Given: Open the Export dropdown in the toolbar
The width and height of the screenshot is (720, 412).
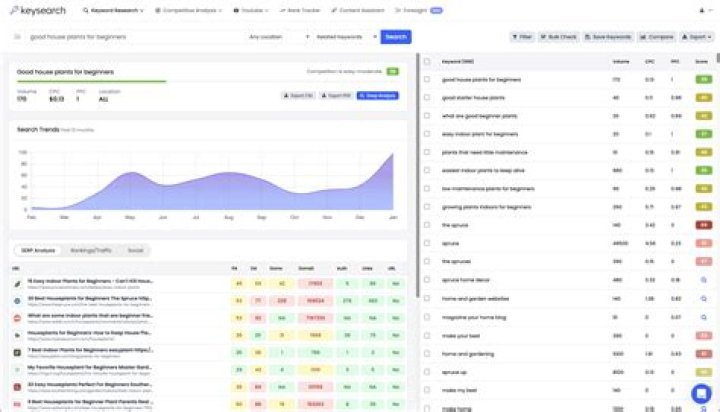Looking at the screenshot, I should (x=697, y=37).
